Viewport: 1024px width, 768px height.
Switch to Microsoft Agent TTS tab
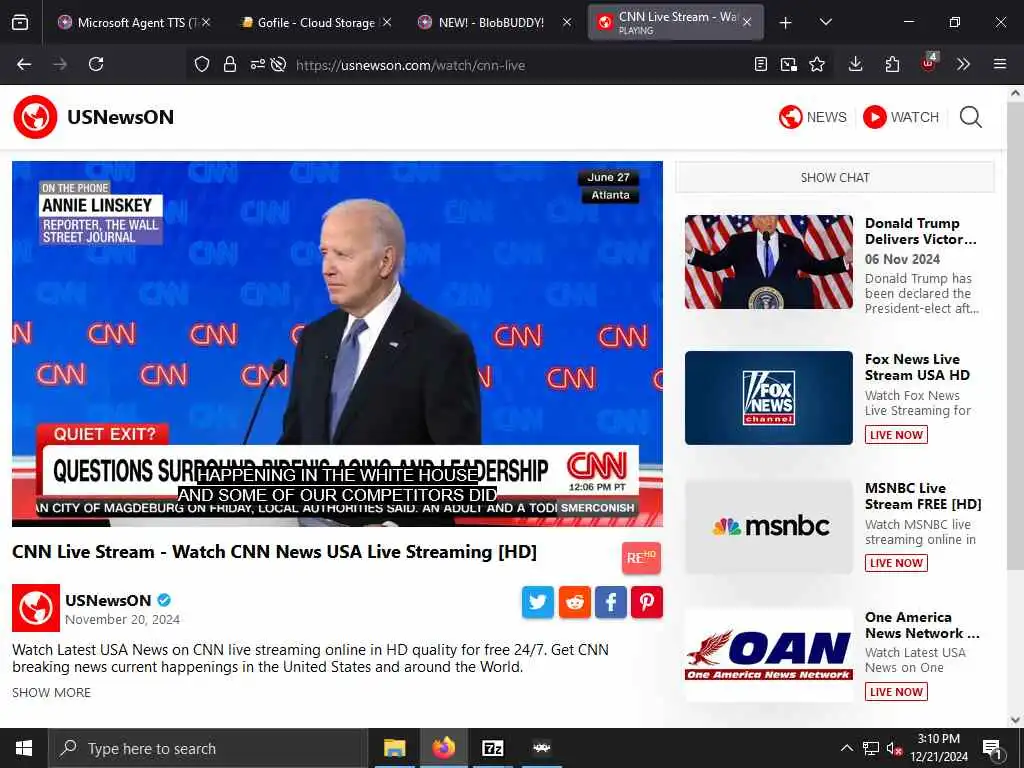[x=134, y=23]
